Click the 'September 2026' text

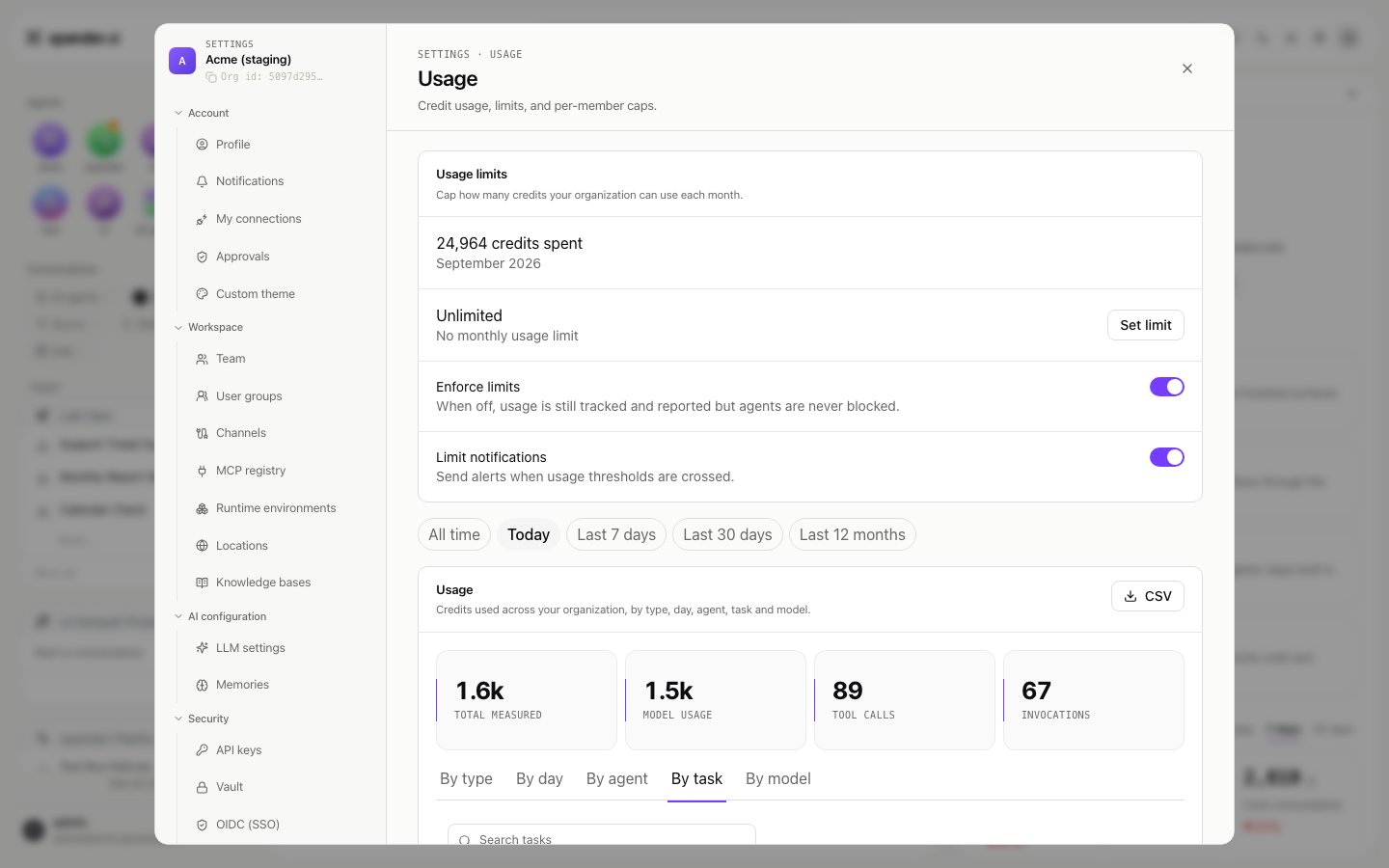coord(488,264)
